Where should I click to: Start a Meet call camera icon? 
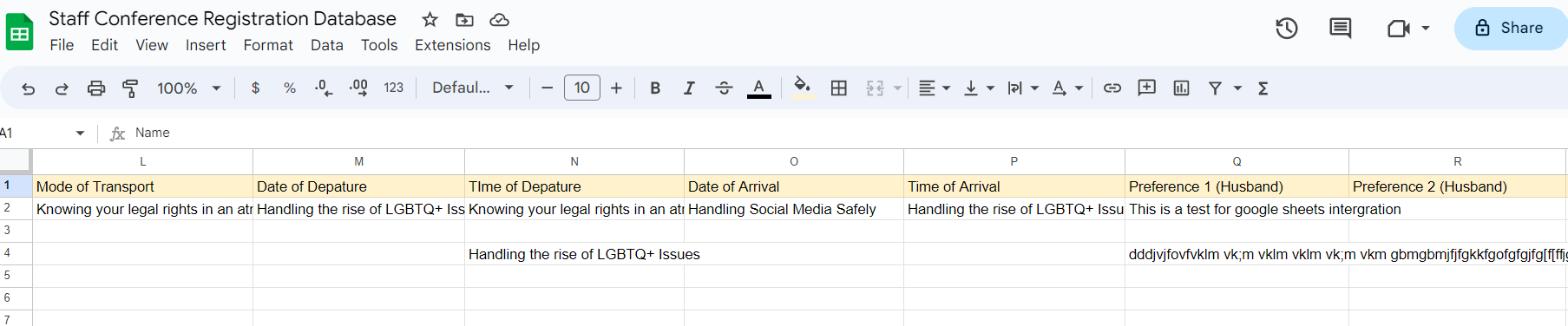point(1398,29)
